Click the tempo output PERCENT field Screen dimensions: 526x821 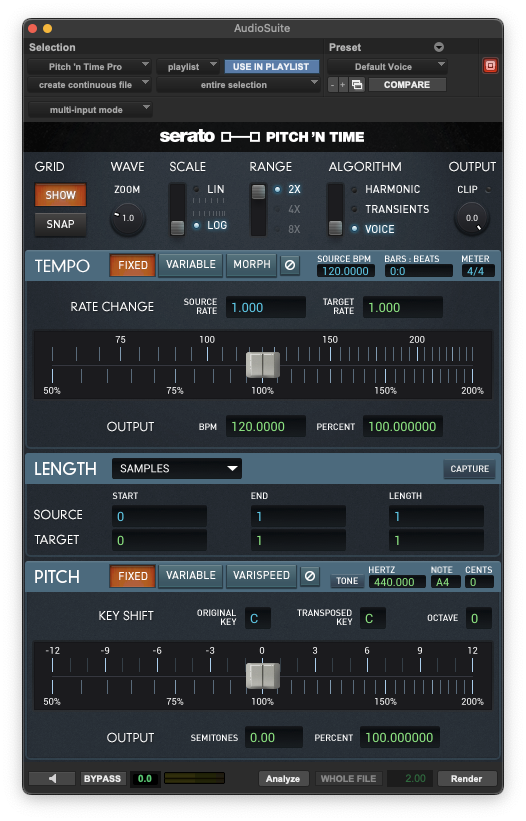tap(402, 426)
